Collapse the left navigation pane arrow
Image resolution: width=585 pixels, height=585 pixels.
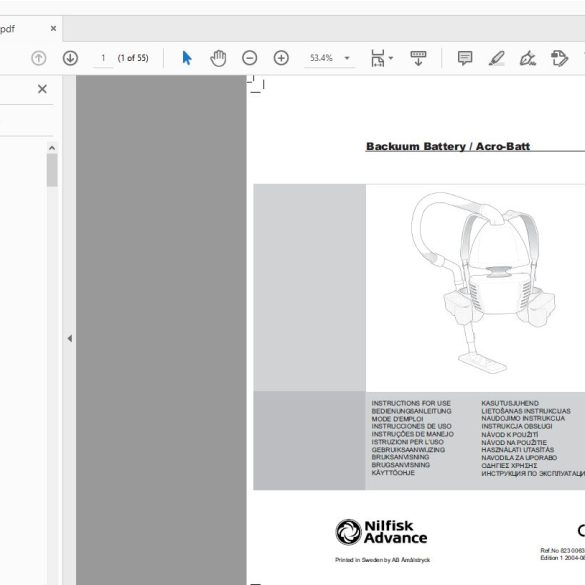tap(70, 338)
